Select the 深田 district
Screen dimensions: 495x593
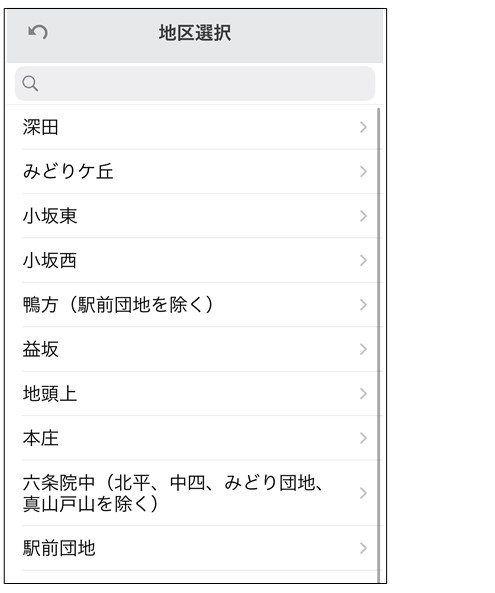pos(193,127)
